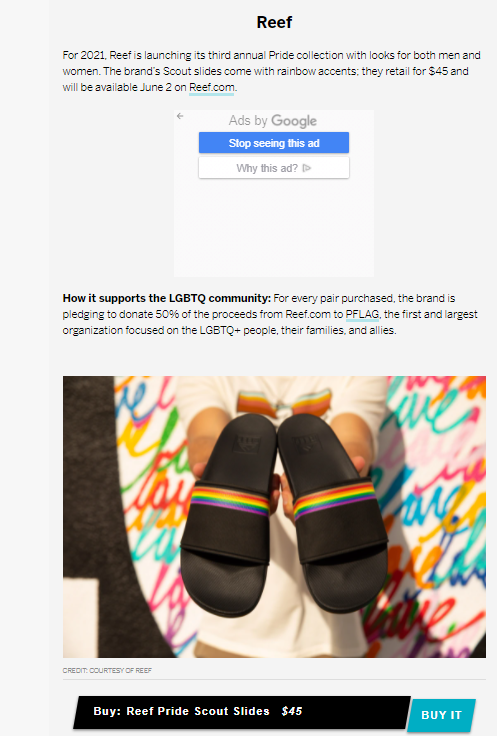Viewport: 497px width, 736px height.
Task: Open the Why this ad? option
Action: 274,168
